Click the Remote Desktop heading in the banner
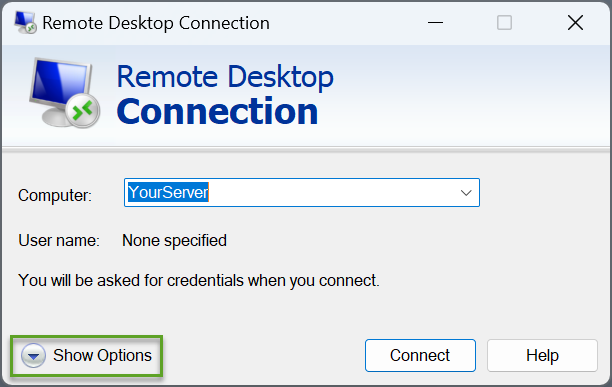Image resolution: width=612 pixels, height=387 pixels. pos(225,77)
